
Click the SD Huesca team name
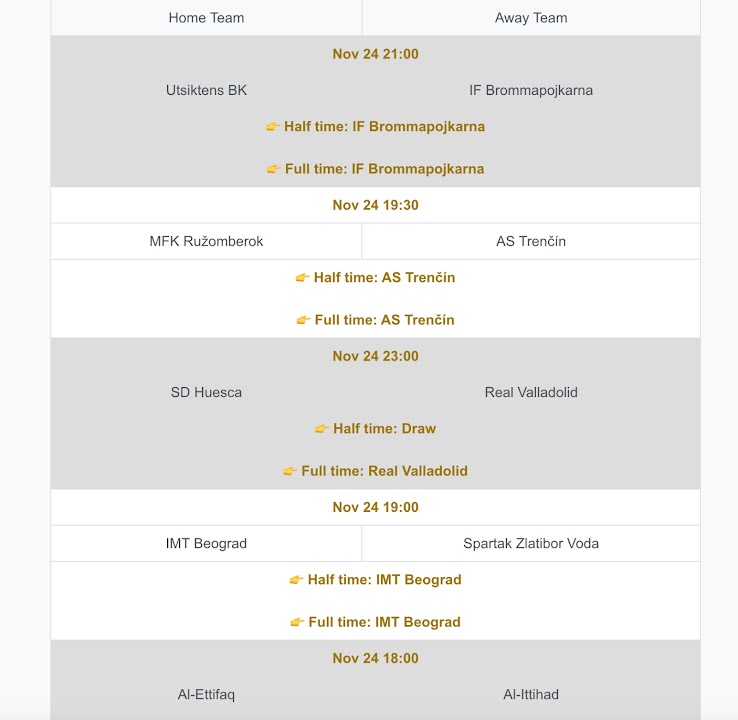(x=206, y=392)
